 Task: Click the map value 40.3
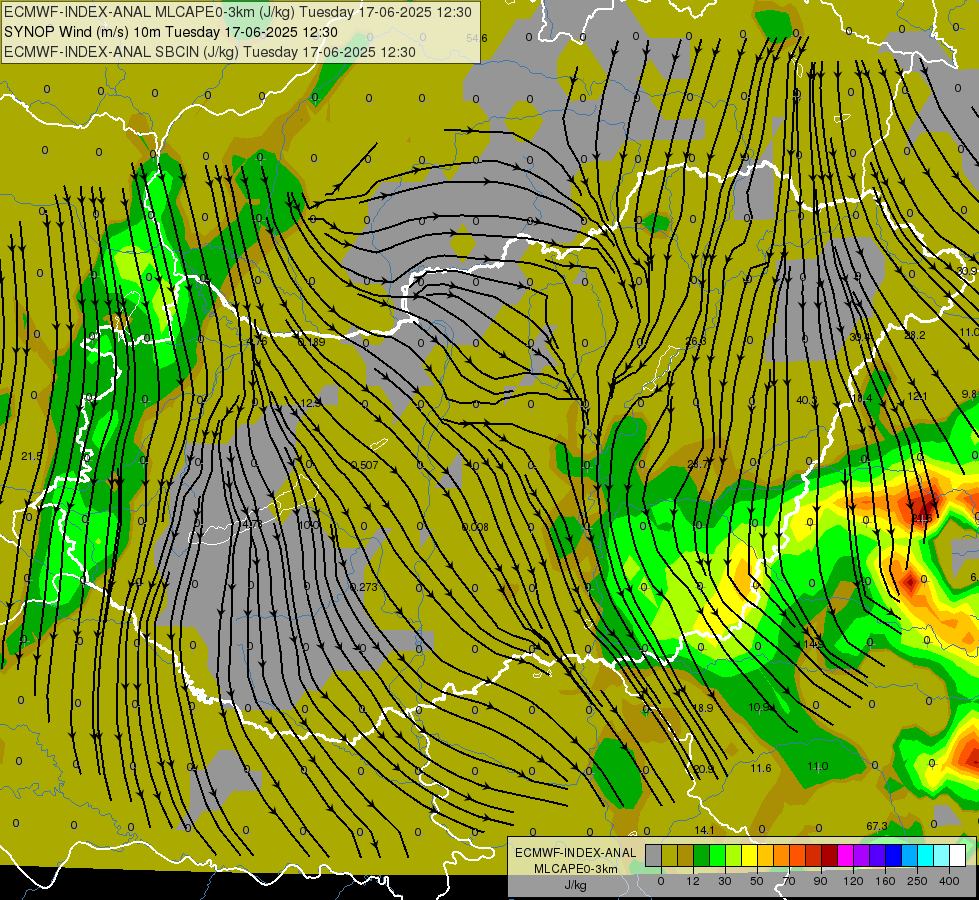point(807,400)
